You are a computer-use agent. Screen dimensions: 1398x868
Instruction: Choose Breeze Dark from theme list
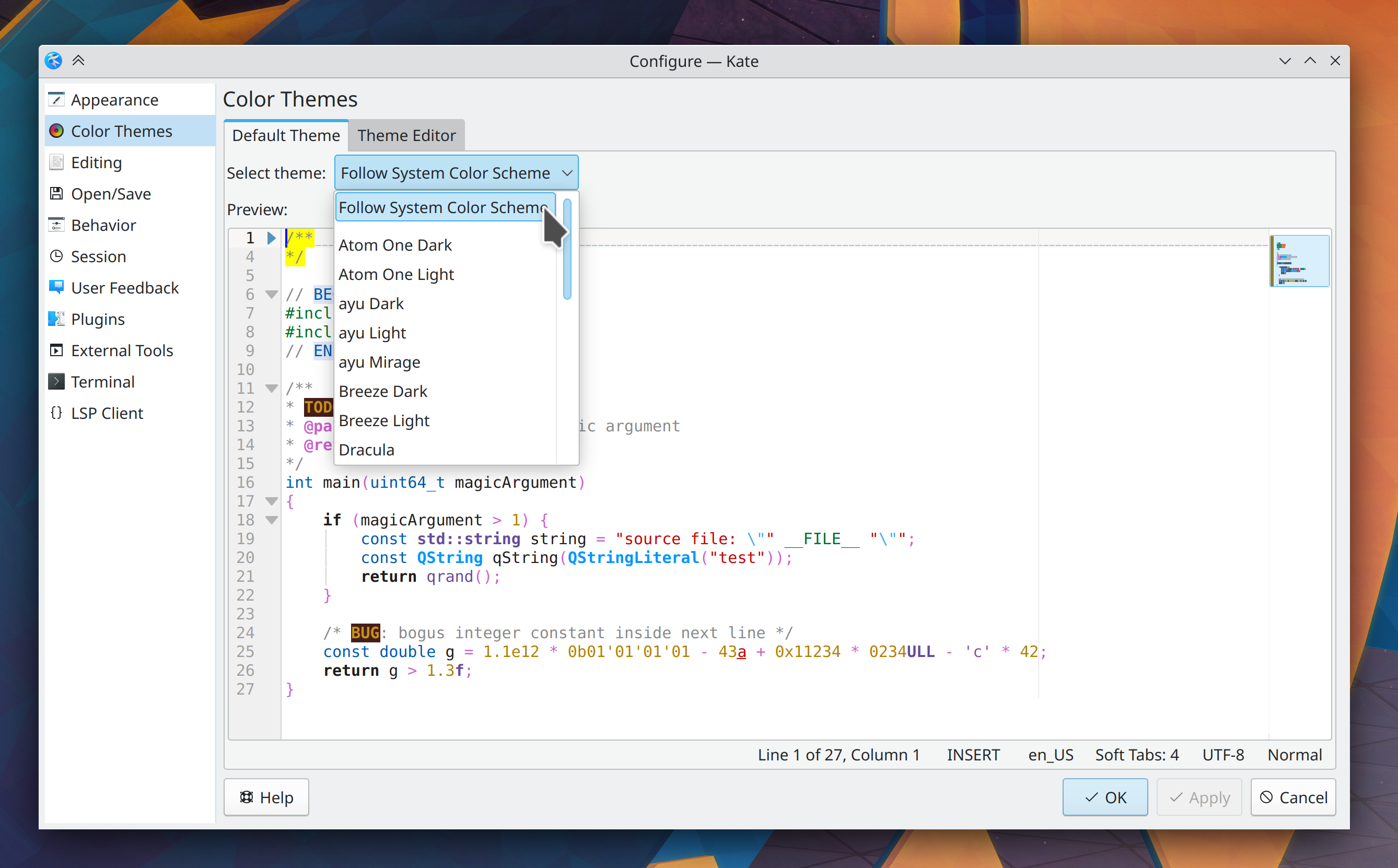coord(383,392)
